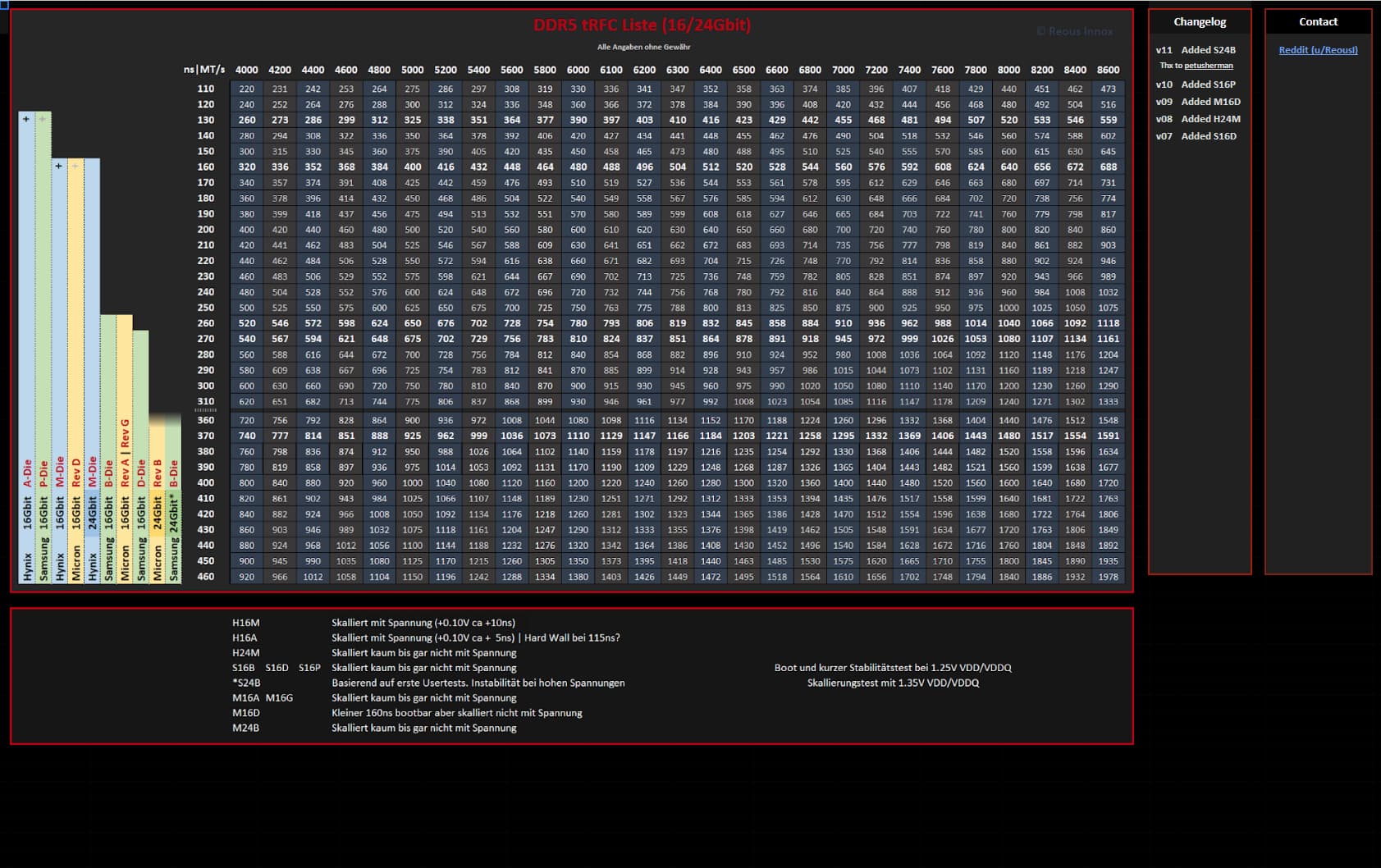
Task: Click the 110 ns row header
Action: (205, 89)
